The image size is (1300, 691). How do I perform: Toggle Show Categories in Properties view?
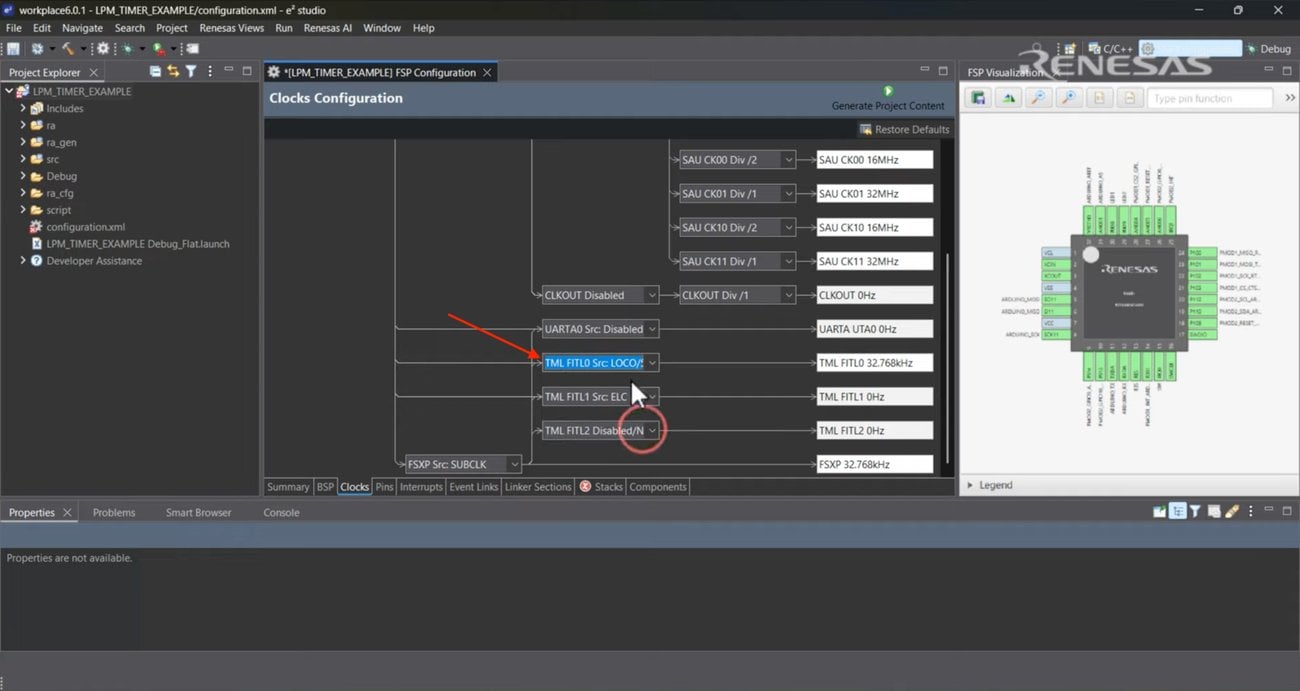pyautogui.click(x=1178, y=511)
